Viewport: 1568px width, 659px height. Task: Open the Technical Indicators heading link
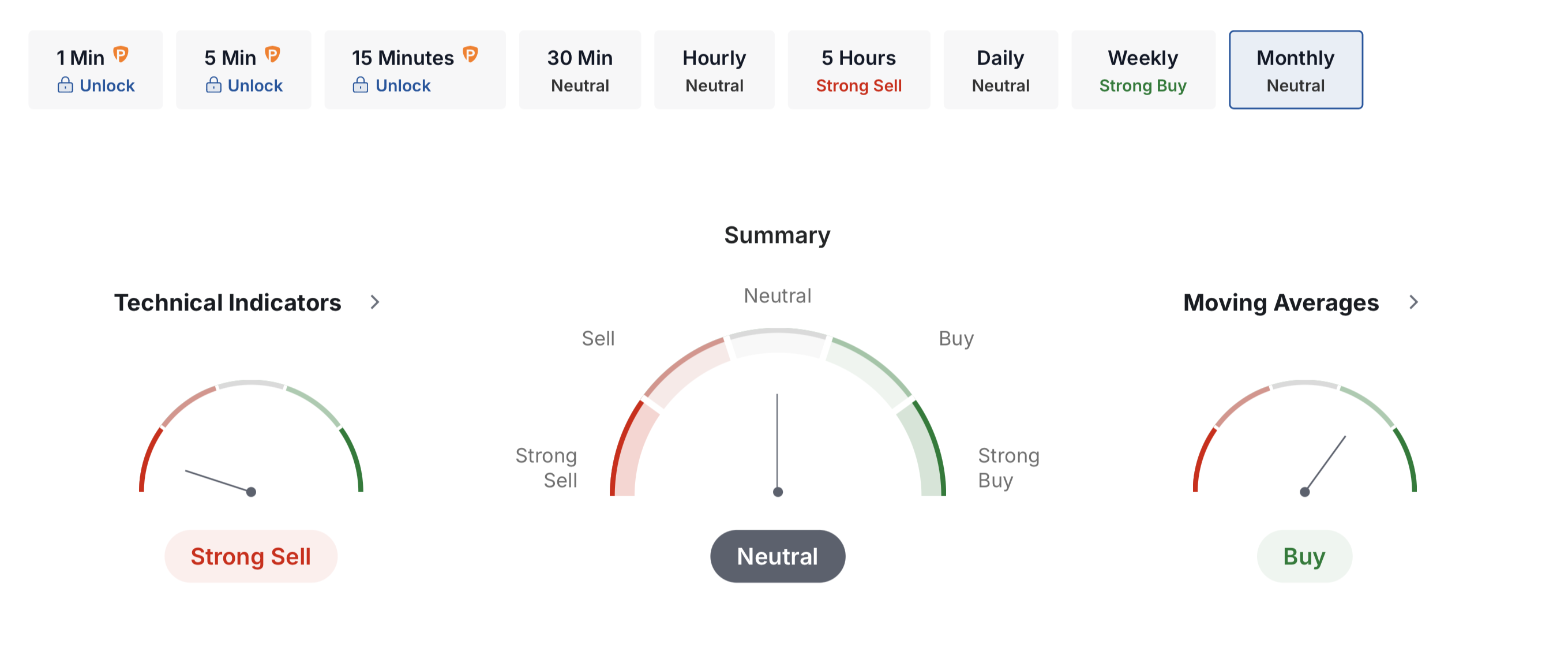[228, 303]
